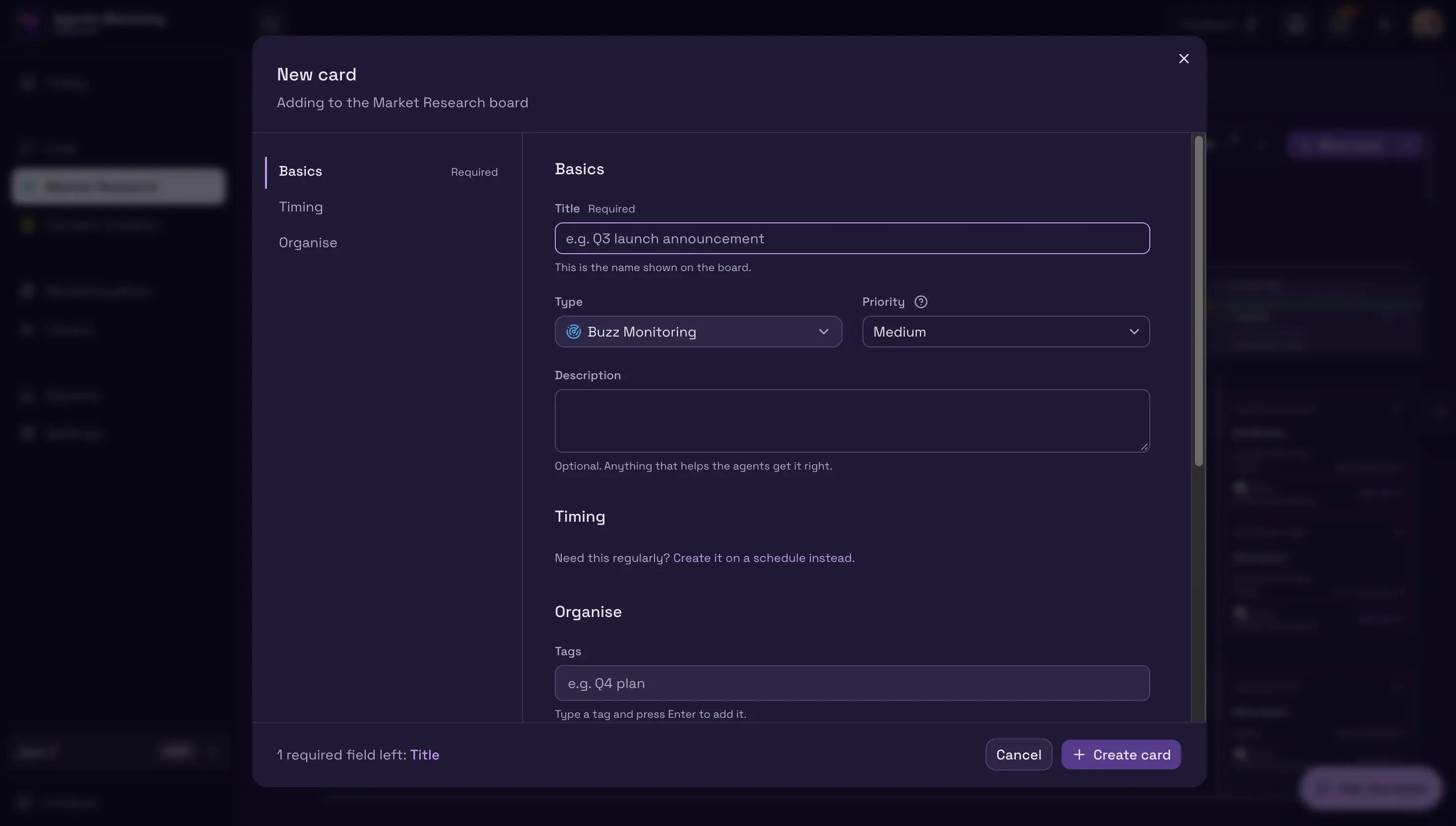Click the dialog's vertical scrollbar thumb
This screenshot has width=1456, height=826.
click(x=1198, y=301)
